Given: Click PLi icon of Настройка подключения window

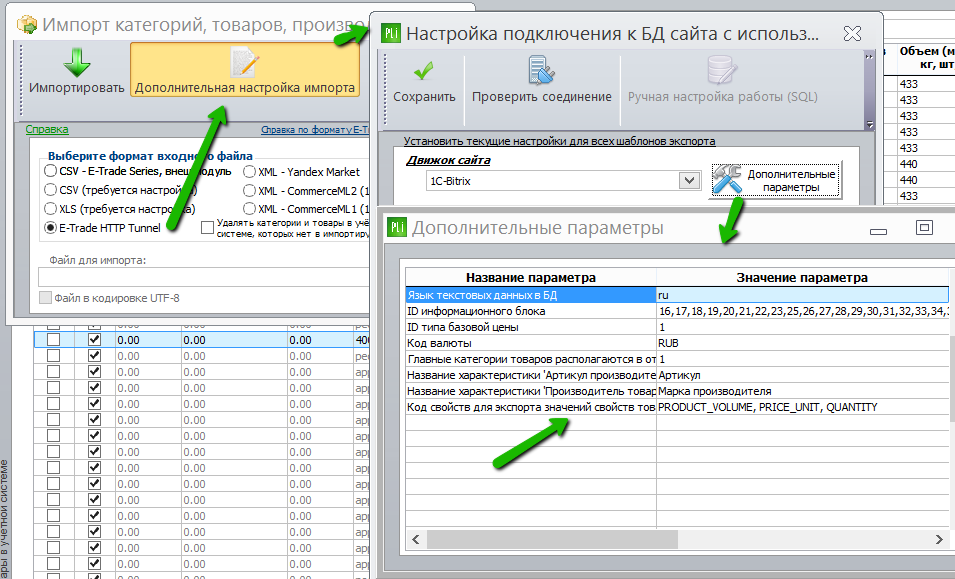Looking at the screenshot, I should tap(390, 33).
